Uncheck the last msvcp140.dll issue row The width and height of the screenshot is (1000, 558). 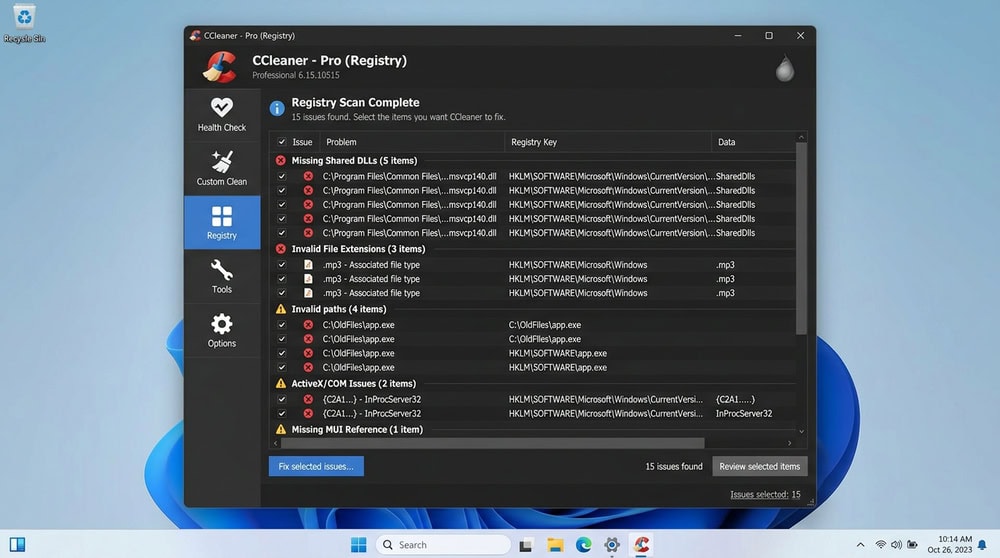281,233
